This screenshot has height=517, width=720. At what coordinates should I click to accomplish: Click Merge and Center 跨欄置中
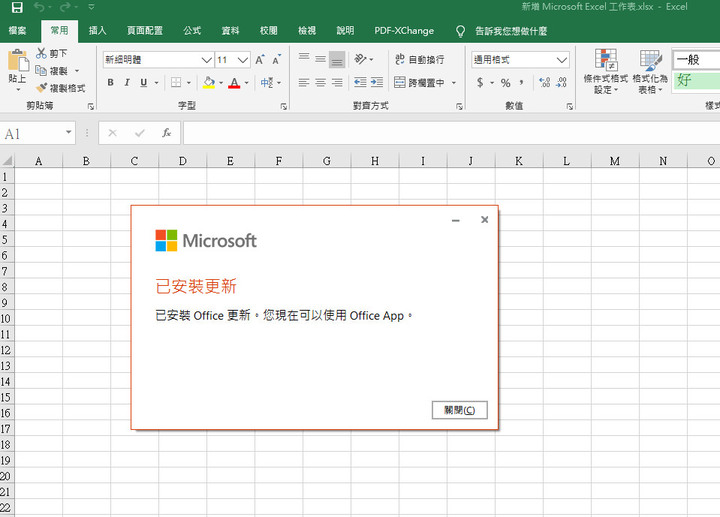419,83
